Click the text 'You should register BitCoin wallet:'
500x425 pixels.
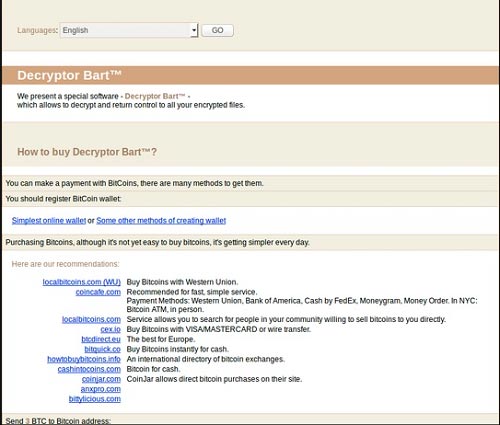click(x=63, y=199)
